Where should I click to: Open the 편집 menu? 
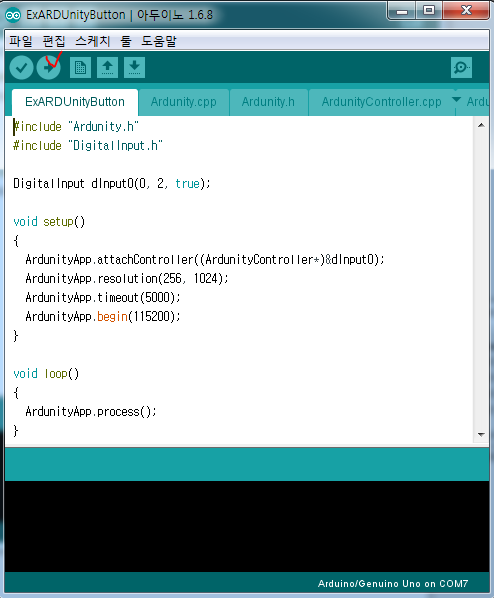pyautogui.click(x=53, y=41)
